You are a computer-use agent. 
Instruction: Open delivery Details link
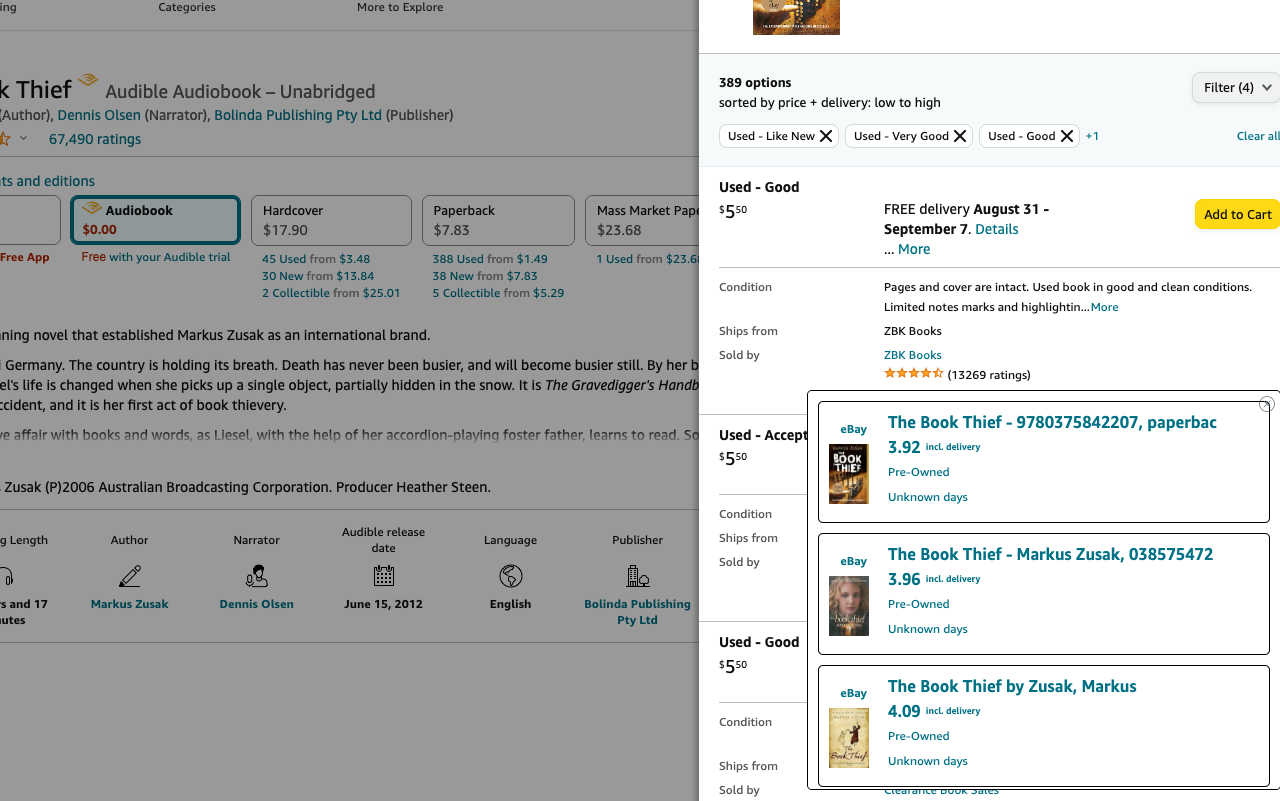[x=997, y=229]
